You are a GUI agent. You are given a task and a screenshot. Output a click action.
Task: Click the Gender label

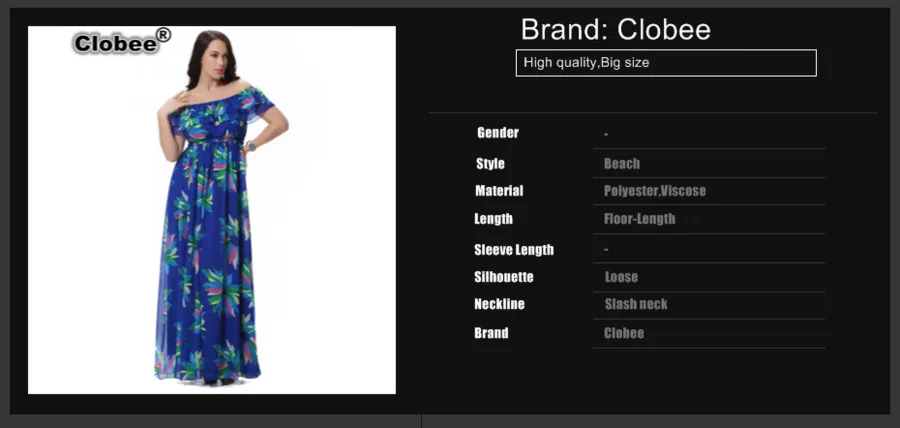coord(498,133)
